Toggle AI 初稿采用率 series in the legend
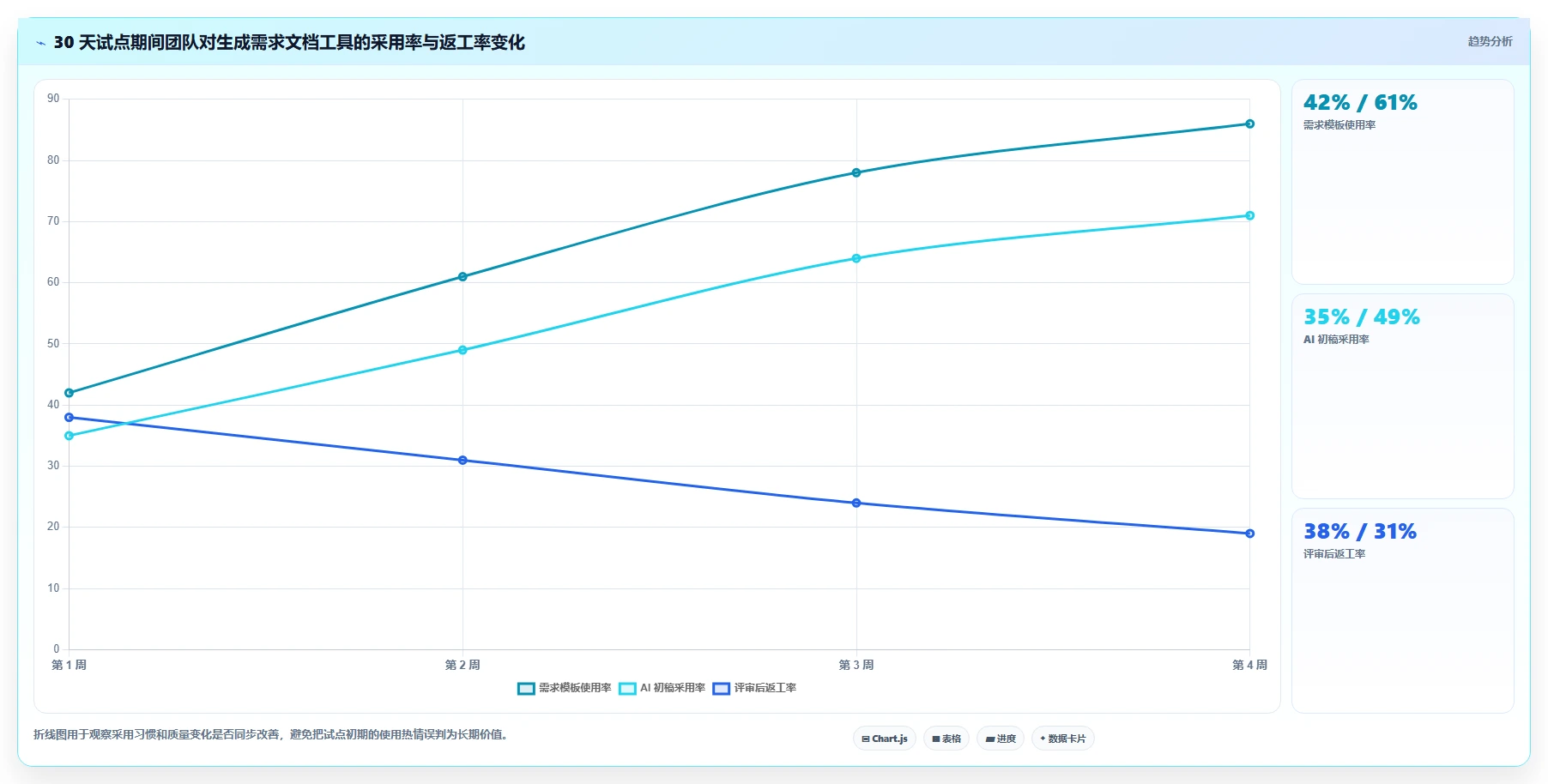This screenshot has width=1548, height=784. click(x=662, y=688)
